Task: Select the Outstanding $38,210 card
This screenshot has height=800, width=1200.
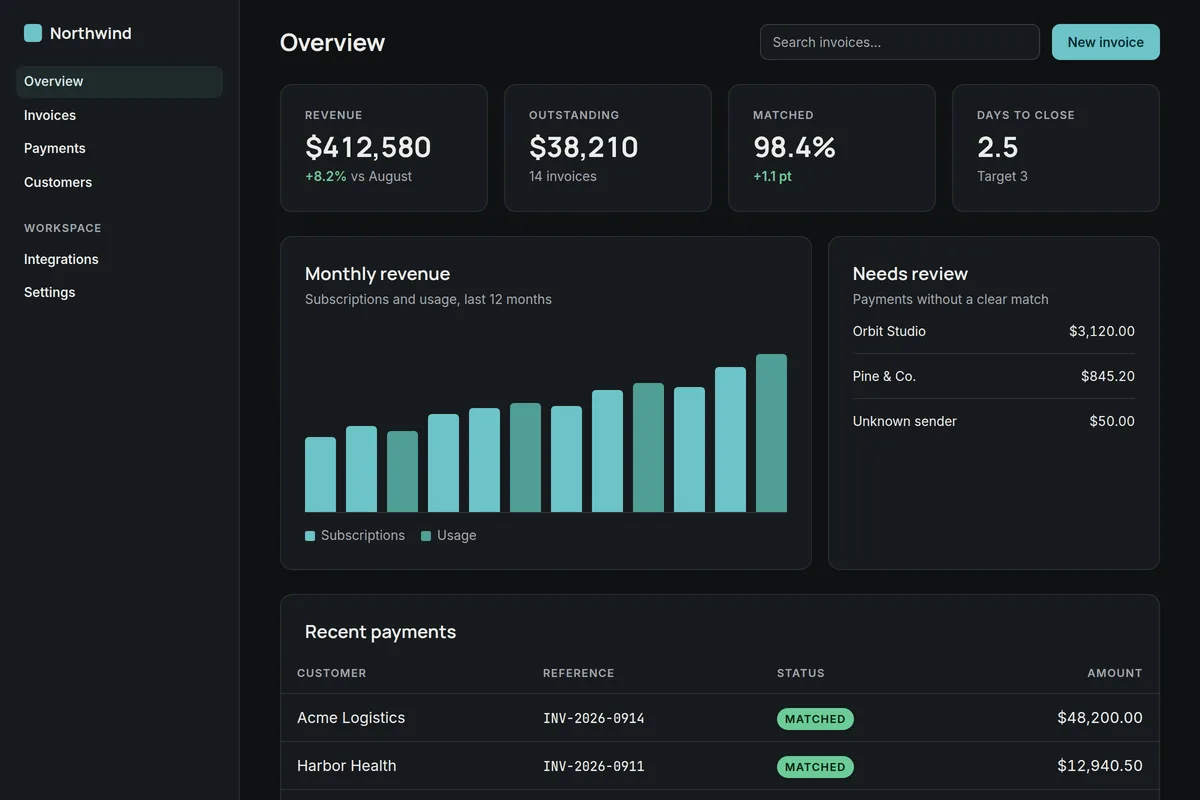Action: coord(608,148)
